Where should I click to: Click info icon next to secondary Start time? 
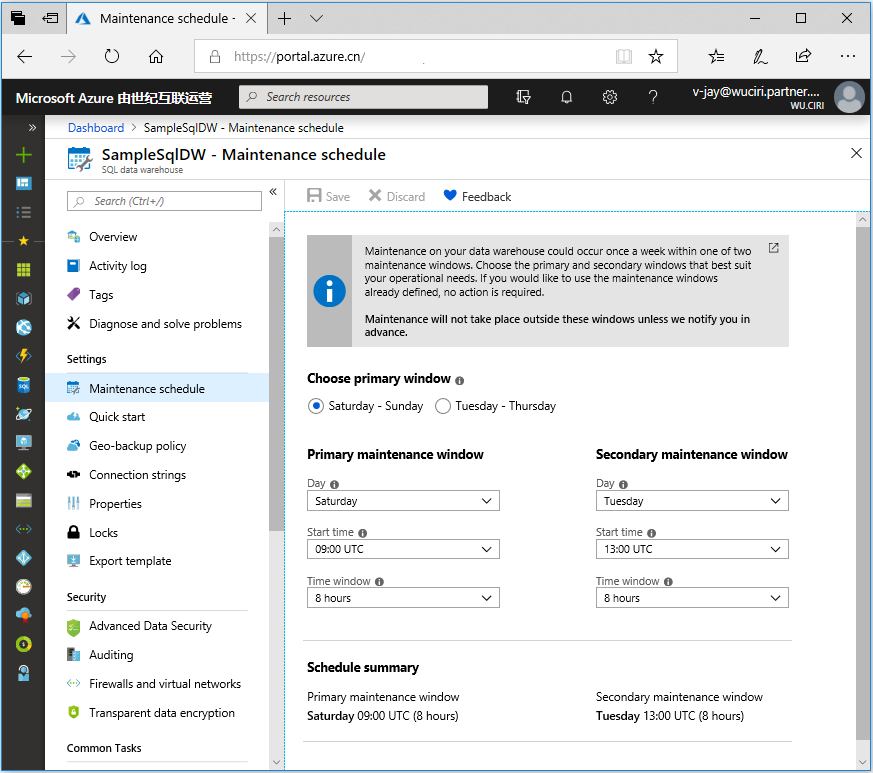point(651,533)
